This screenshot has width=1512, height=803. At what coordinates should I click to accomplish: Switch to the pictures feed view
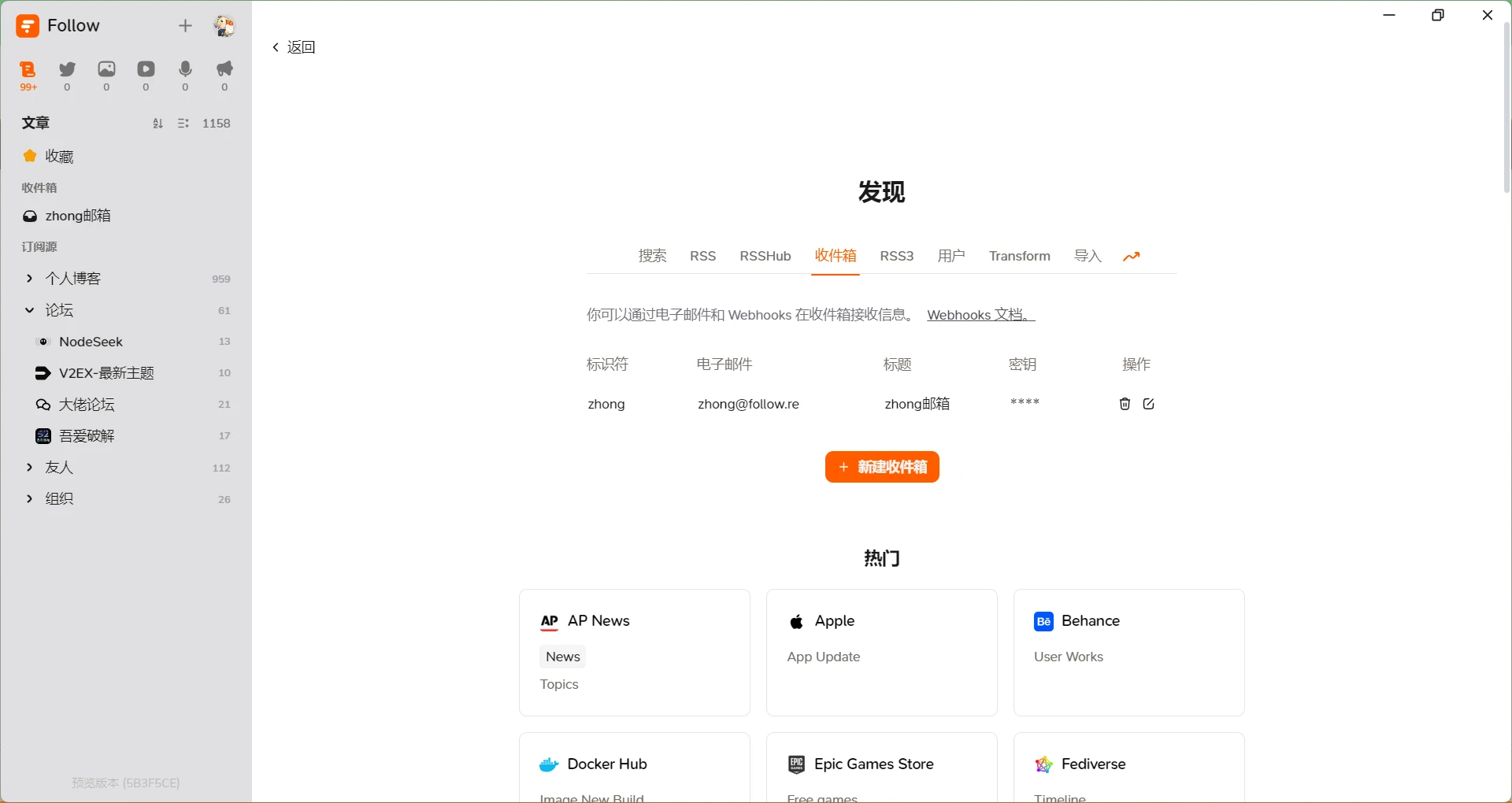[106, 70]
